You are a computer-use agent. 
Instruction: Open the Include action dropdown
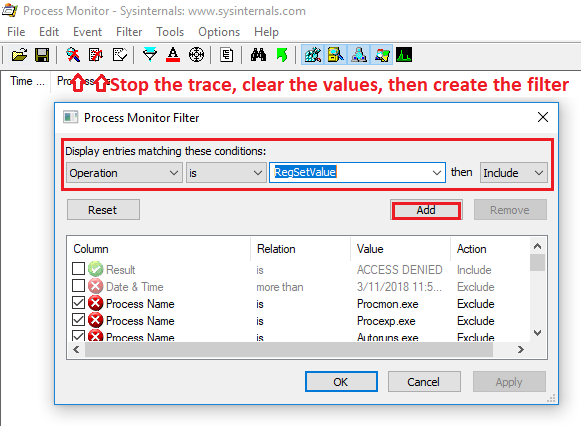coord(514,173)
